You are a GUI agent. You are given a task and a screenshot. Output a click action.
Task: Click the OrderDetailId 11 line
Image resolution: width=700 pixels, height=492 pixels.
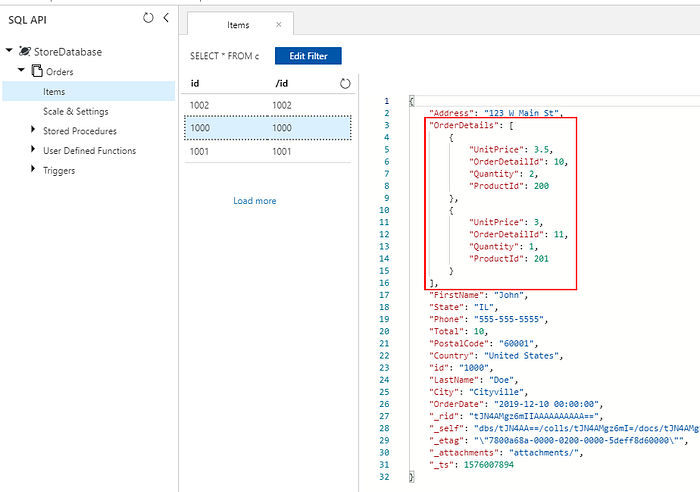point(518,234)
